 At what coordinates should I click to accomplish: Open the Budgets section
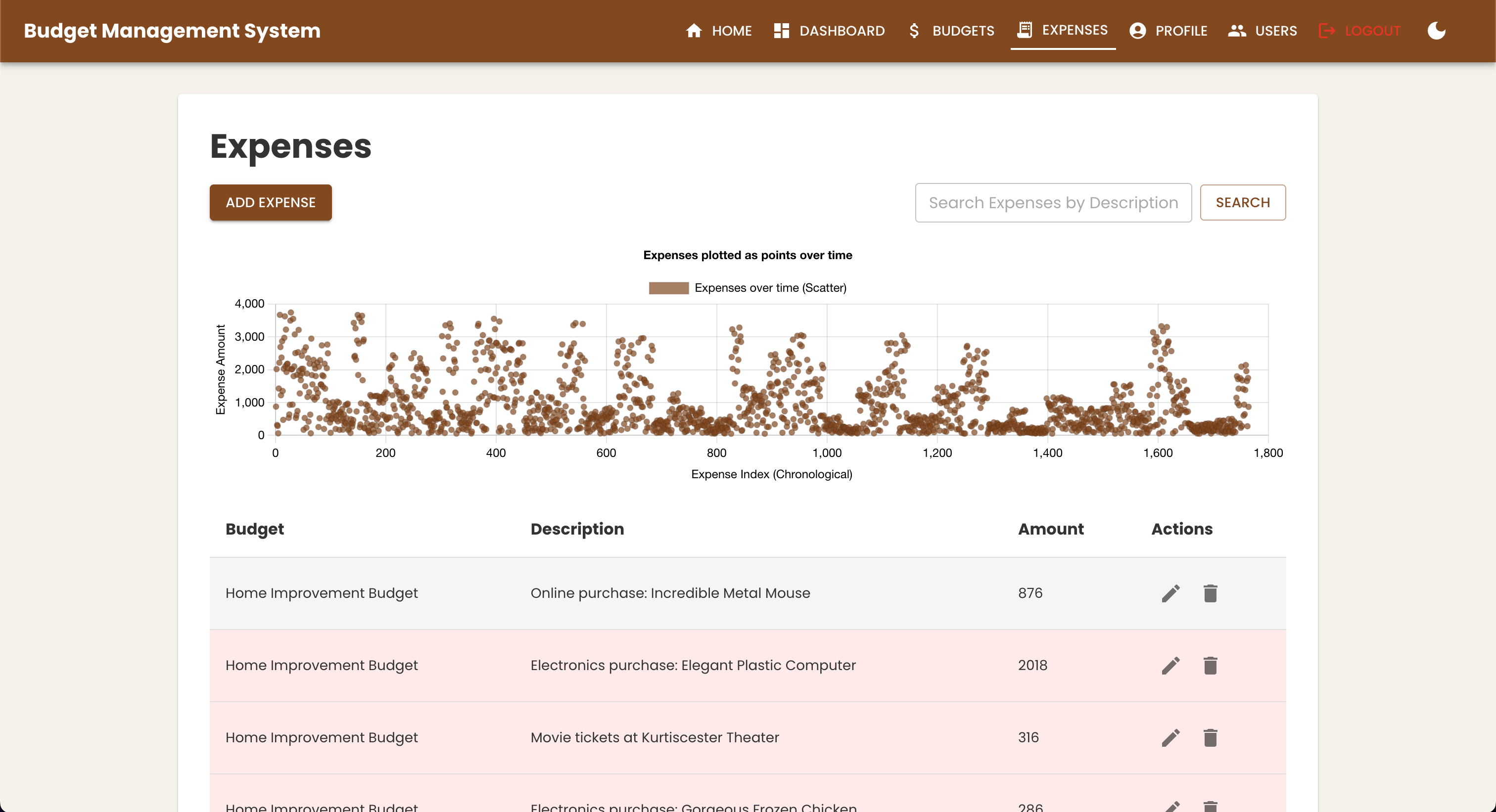[x=951, y=31]
